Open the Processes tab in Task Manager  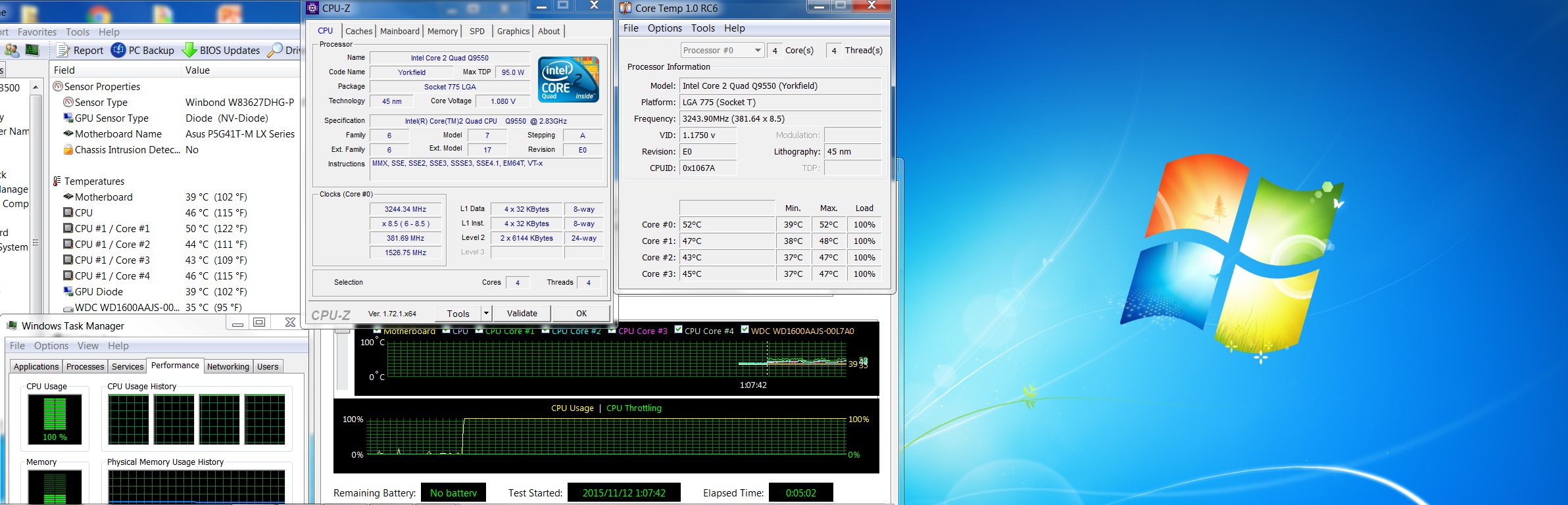[85, 367]
